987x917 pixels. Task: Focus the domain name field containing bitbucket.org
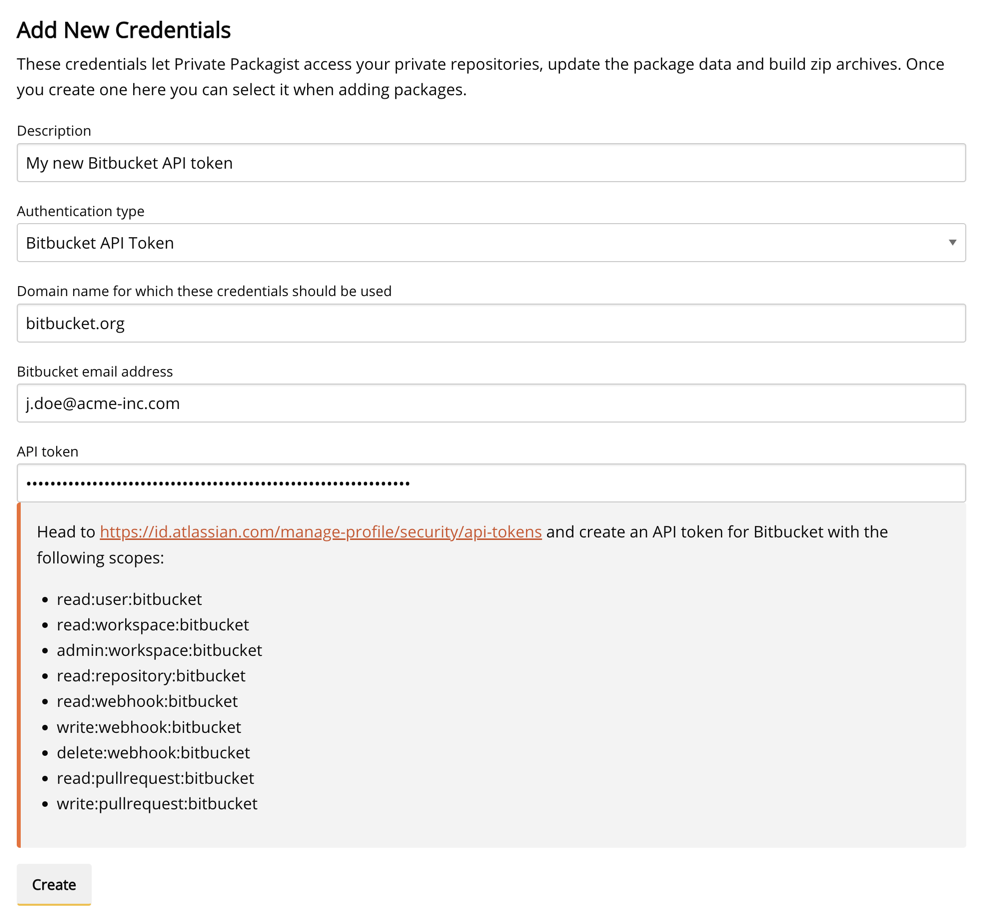[x=490, y=323]
